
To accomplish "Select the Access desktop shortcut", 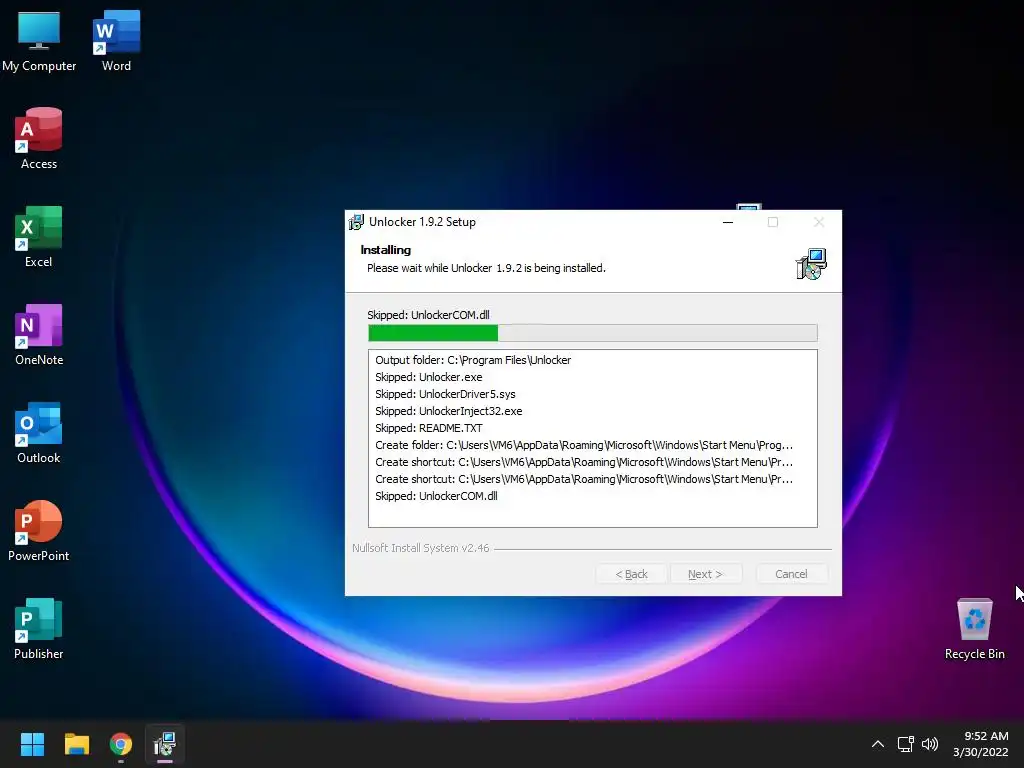I will pos(39,138).
